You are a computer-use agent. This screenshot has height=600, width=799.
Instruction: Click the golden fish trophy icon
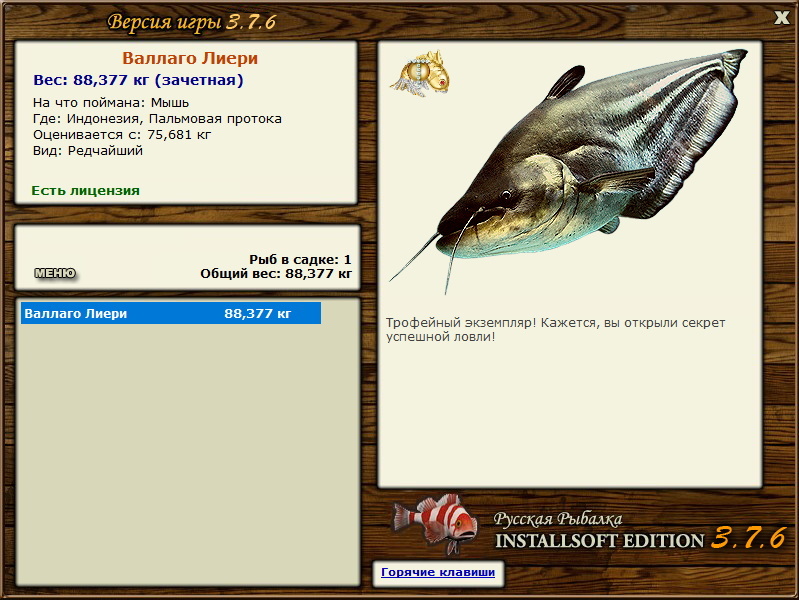(x=420, y=73)
